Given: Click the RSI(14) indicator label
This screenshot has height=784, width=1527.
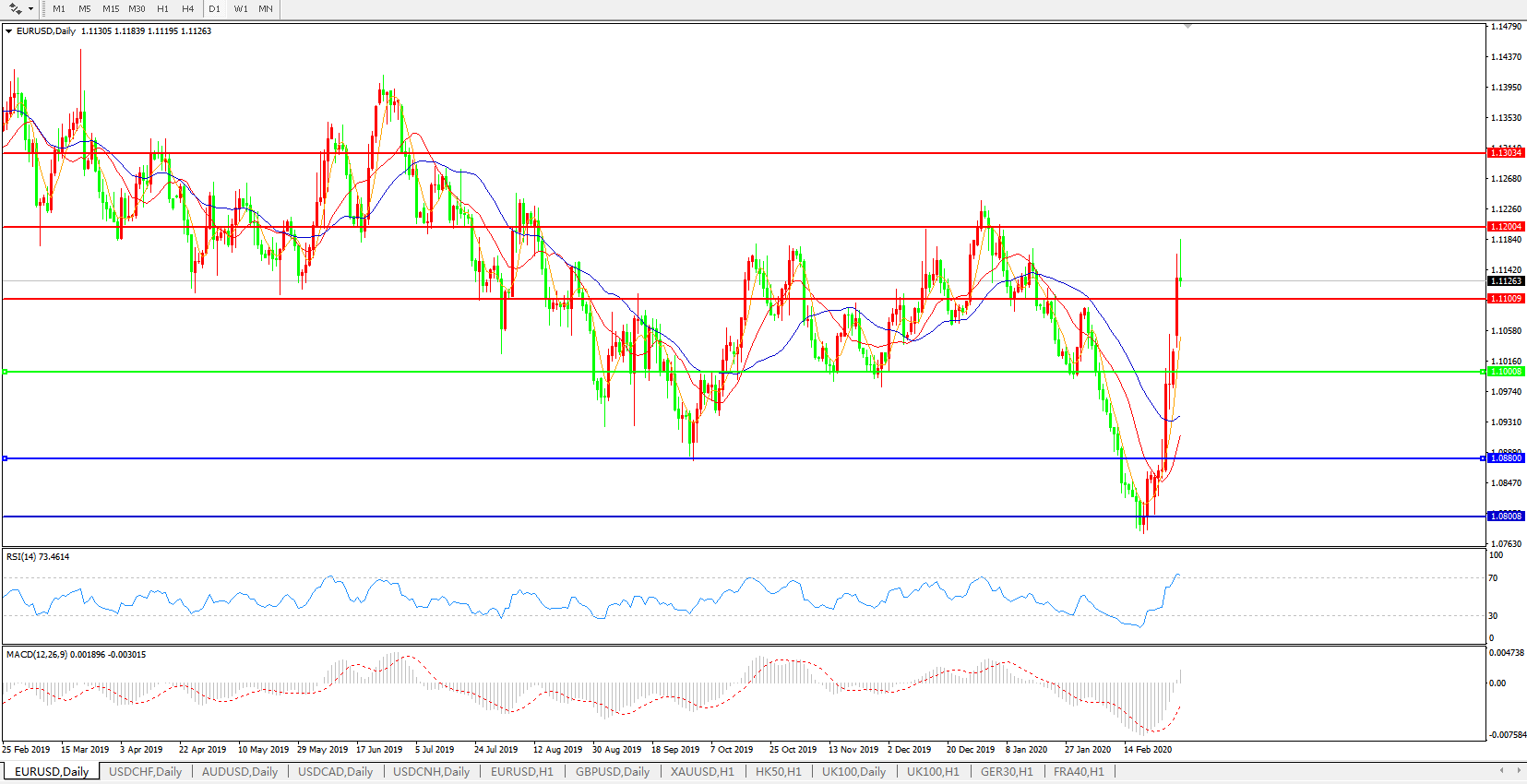Looking at the screenshot, I should tap(38, 557).
